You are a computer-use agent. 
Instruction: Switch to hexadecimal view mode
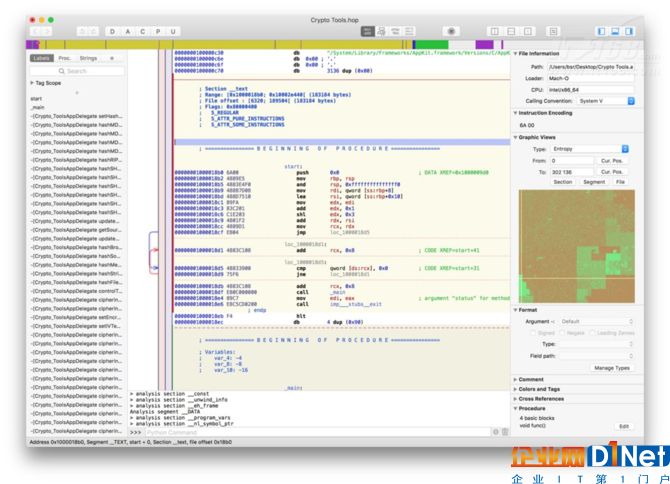coord(409,31)
